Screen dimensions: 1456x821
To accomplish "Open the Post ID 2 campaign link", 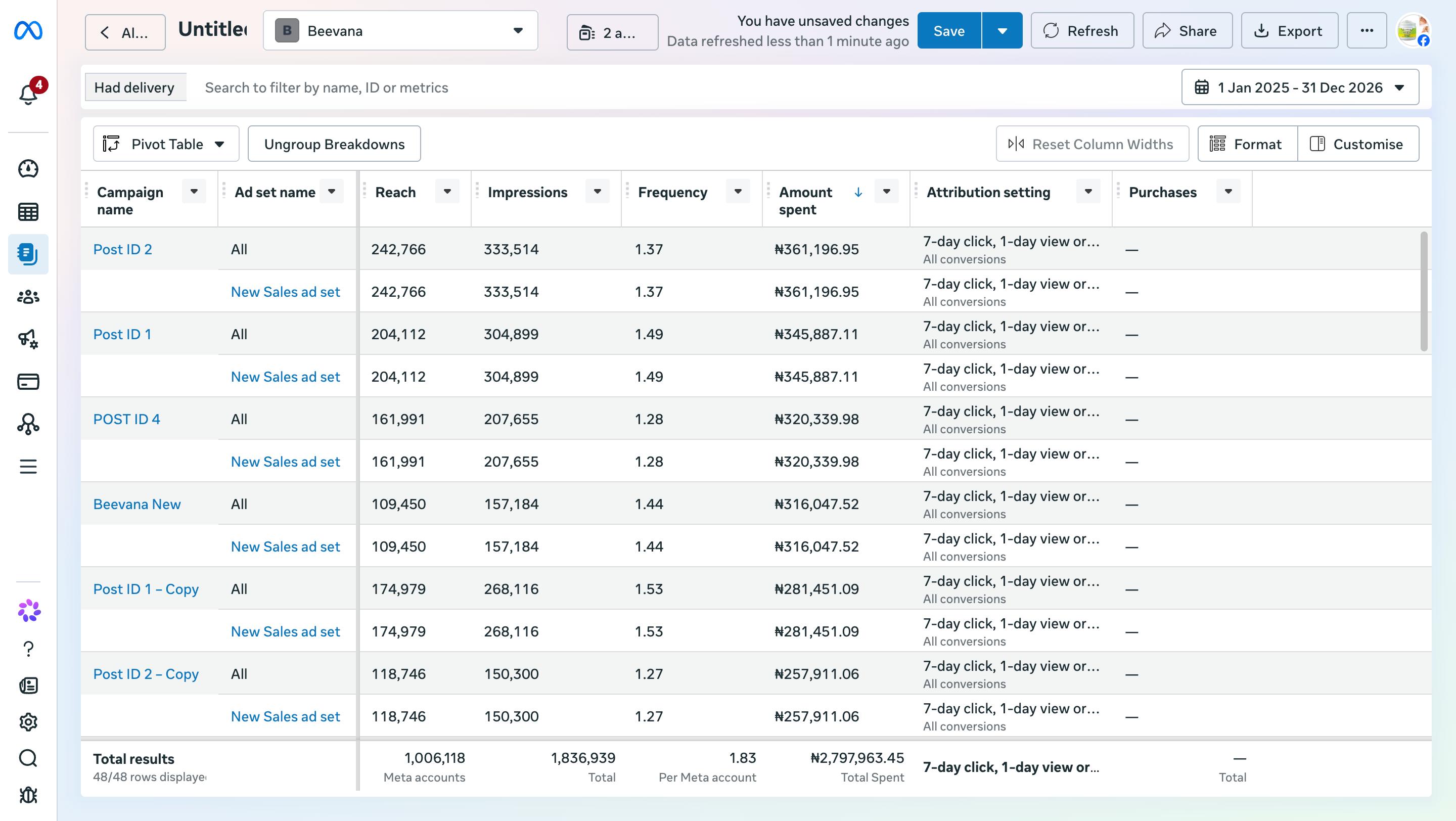I will click(x=123, y=249).
